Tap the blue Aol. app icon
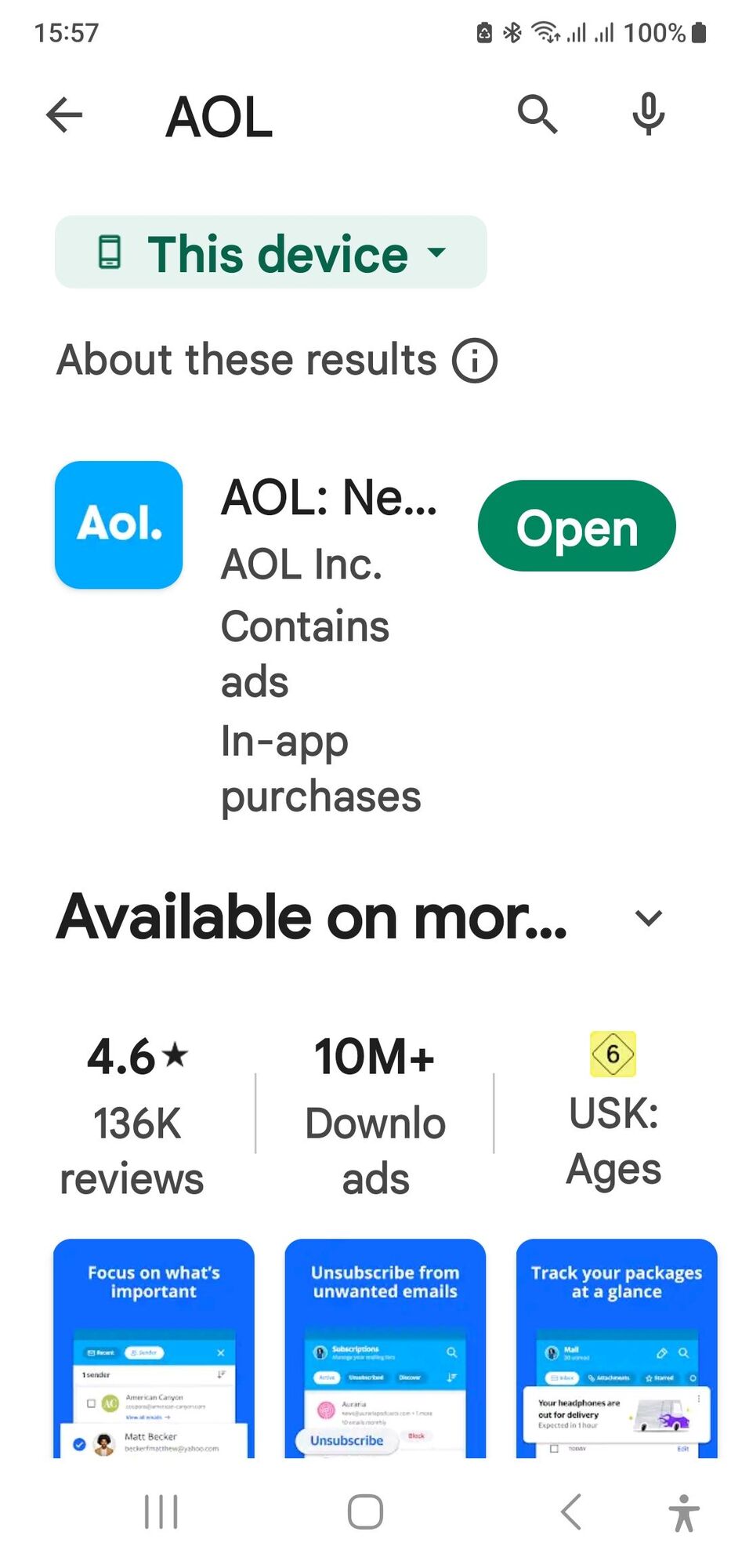Viewport: 731px width, 1568px height. (119, 525)
